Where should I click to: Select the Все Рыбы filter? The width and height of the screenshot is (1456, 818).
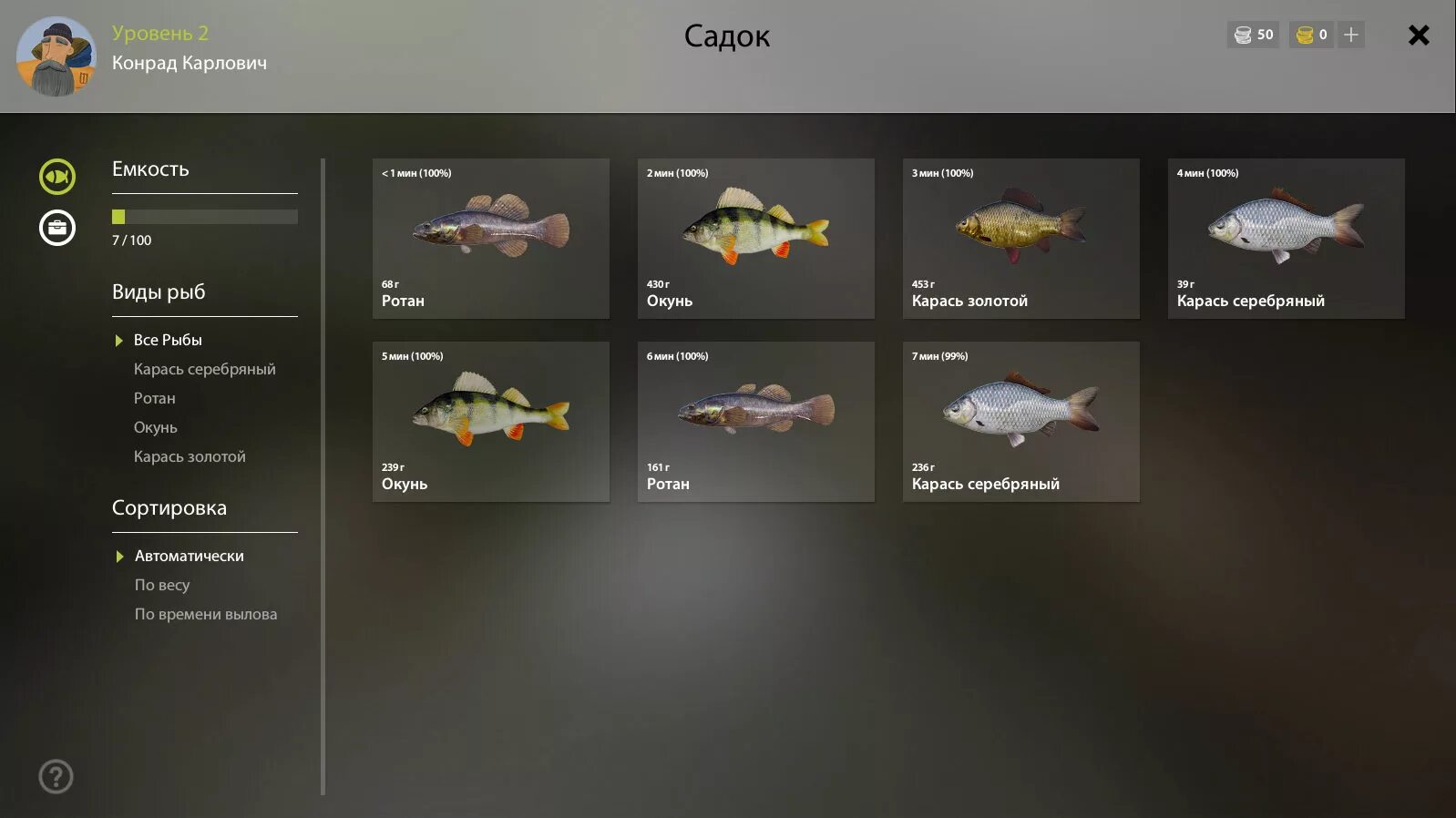168,340
